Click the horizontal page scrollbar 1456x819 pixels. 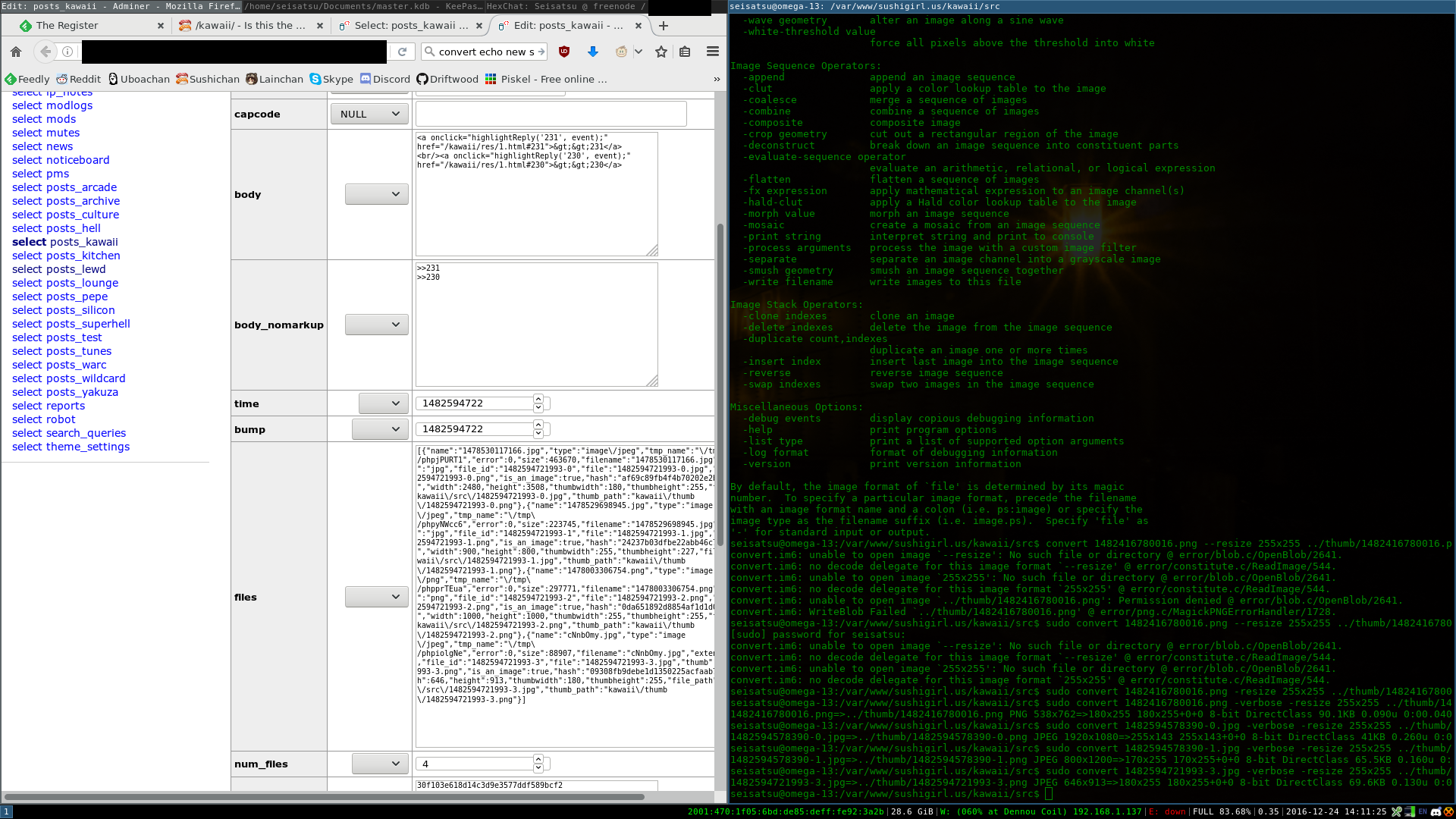click(325, 797)
